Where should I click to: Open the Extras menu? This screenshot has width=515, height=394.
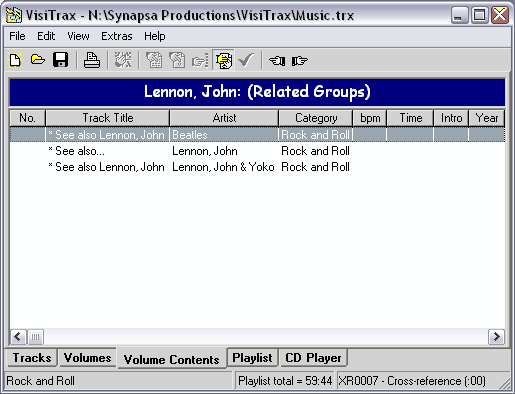[117, 36]
